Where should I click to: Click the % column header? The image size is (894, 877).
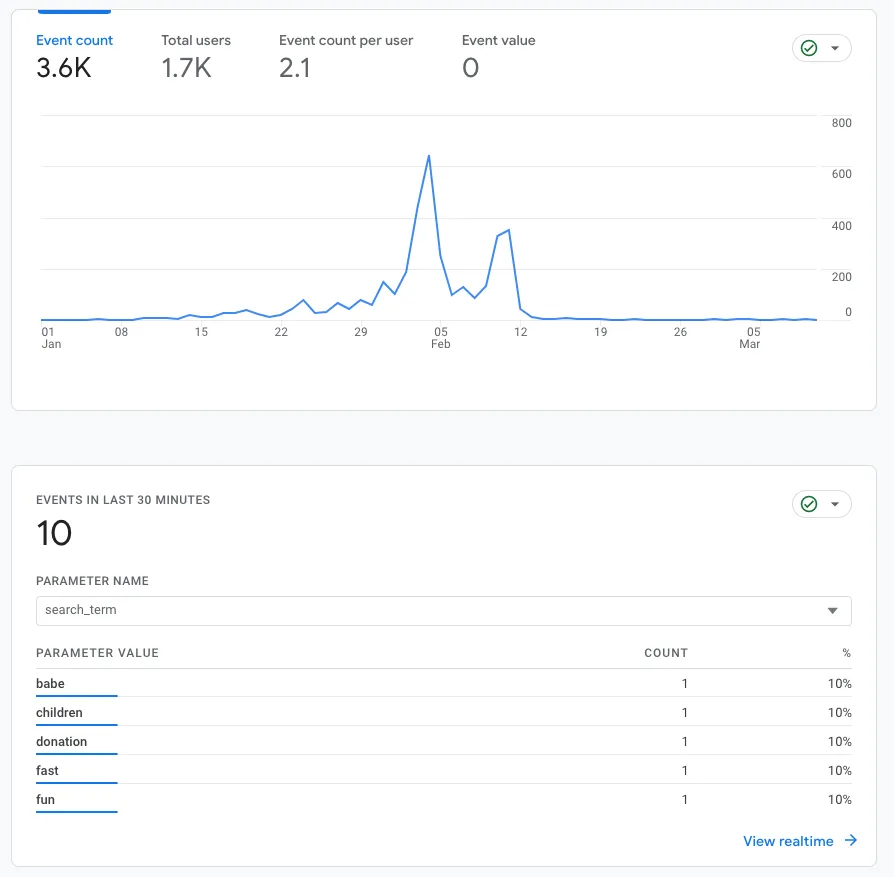(847, 653)
